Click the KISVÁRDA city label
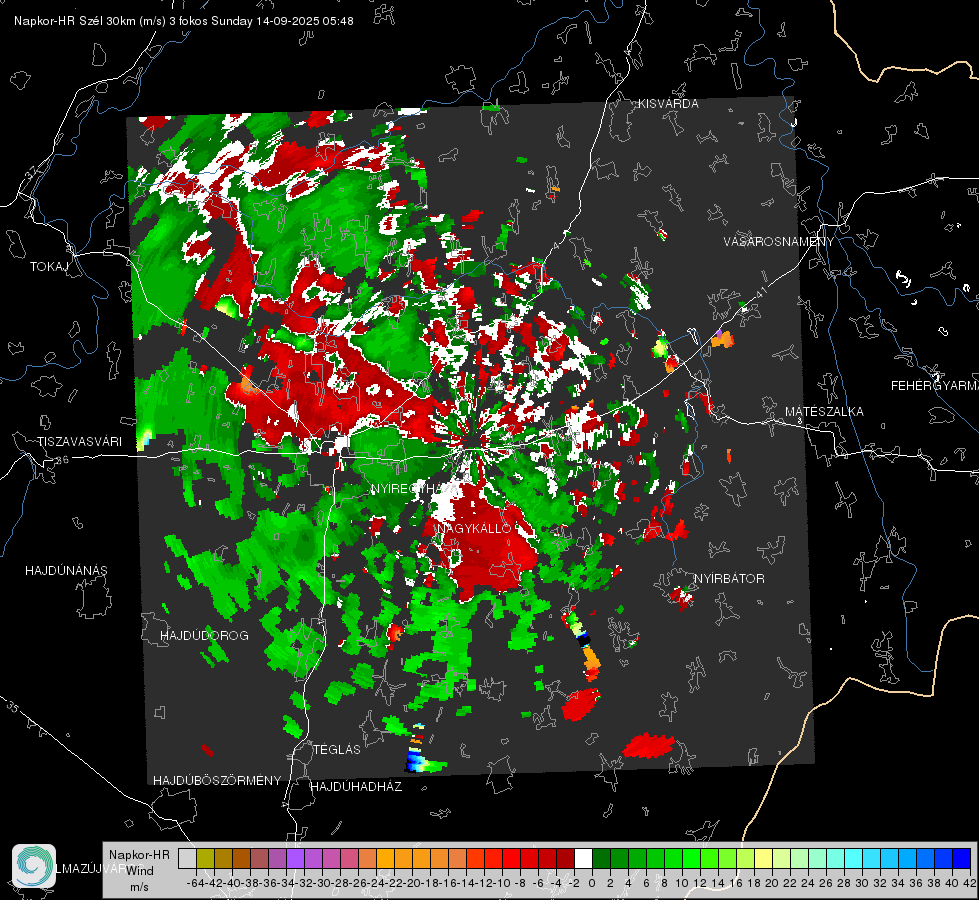979x900 pixels. [668, 104]
